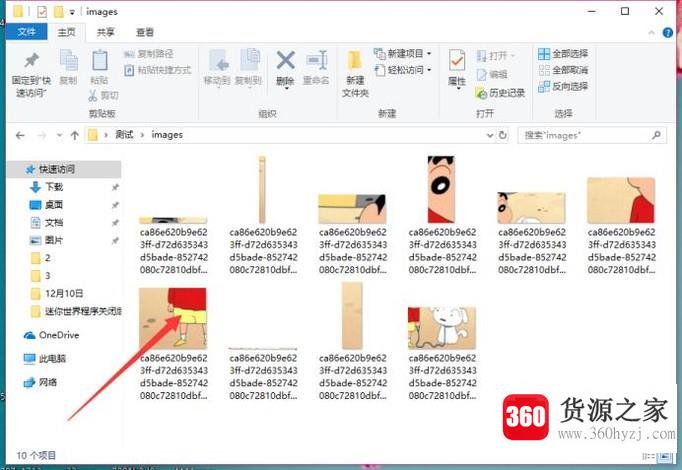Select the white puppy image thumbnail
The height and width of the screenshot is (470, 682).
tap(442, 328)
